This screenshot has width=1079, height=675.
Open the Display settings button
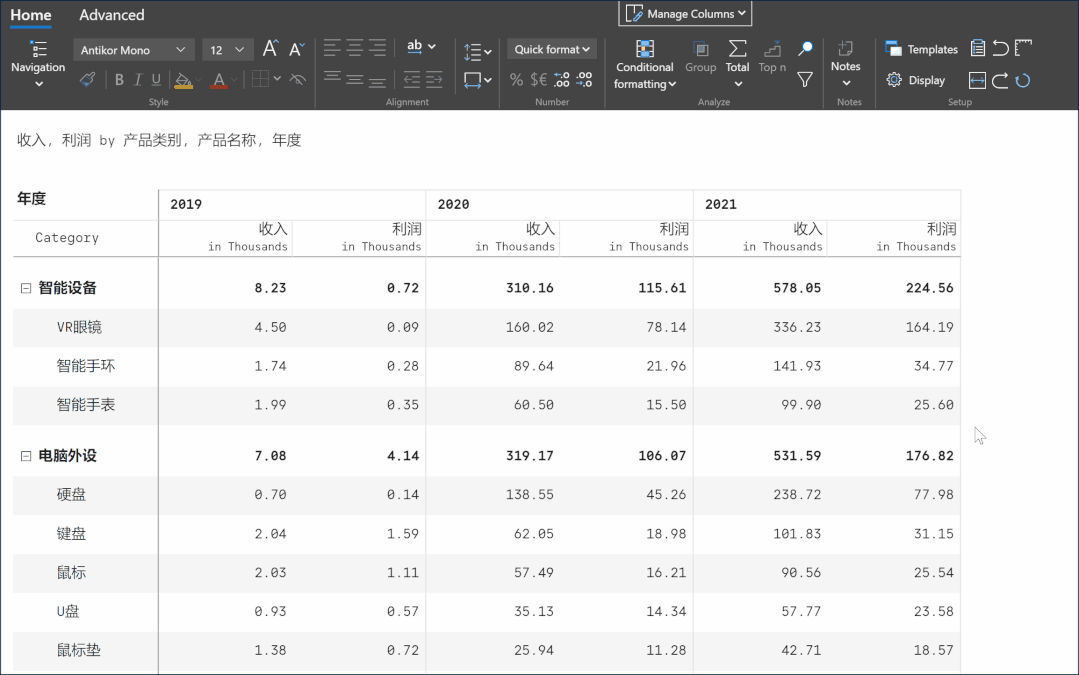pyautogui.click(x=916, y=81)
